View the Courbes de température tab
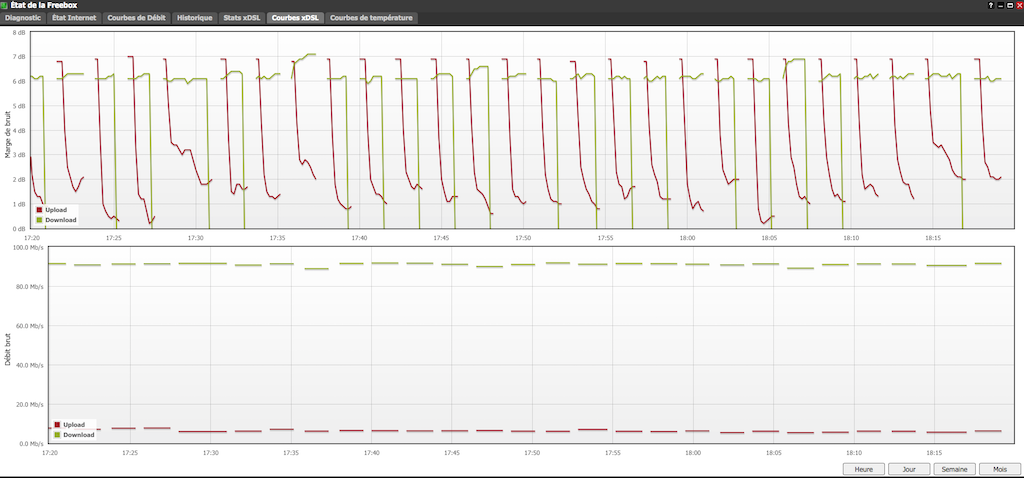This screenshot has height=478, width=1024. click(x=371, y=18)
